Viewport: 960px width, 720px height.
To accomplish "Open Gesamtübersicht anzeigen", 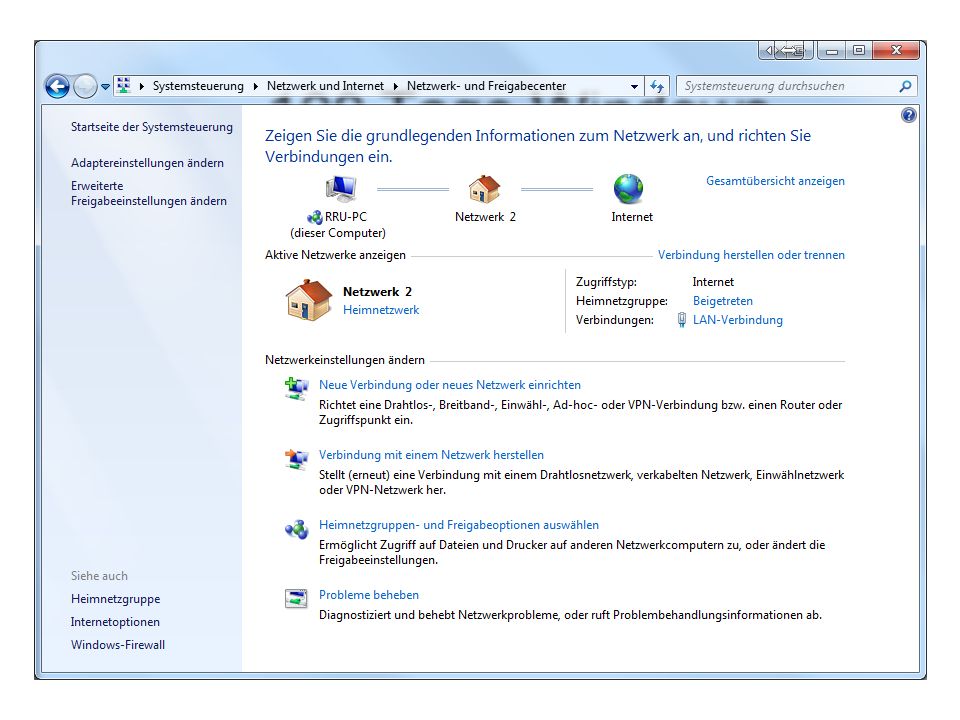I will tap(775, 181).
